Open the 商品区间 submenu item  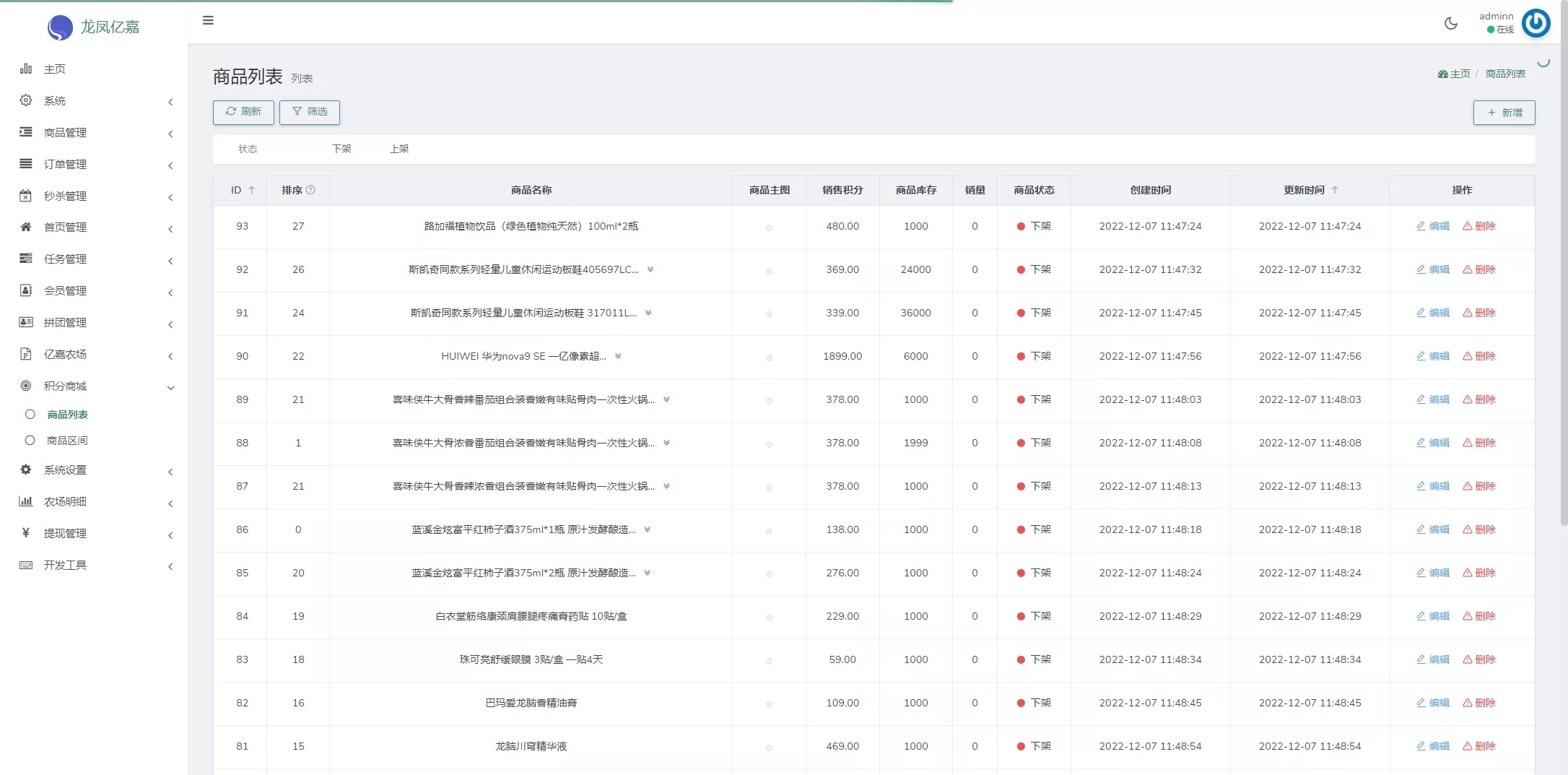point(67,441)
